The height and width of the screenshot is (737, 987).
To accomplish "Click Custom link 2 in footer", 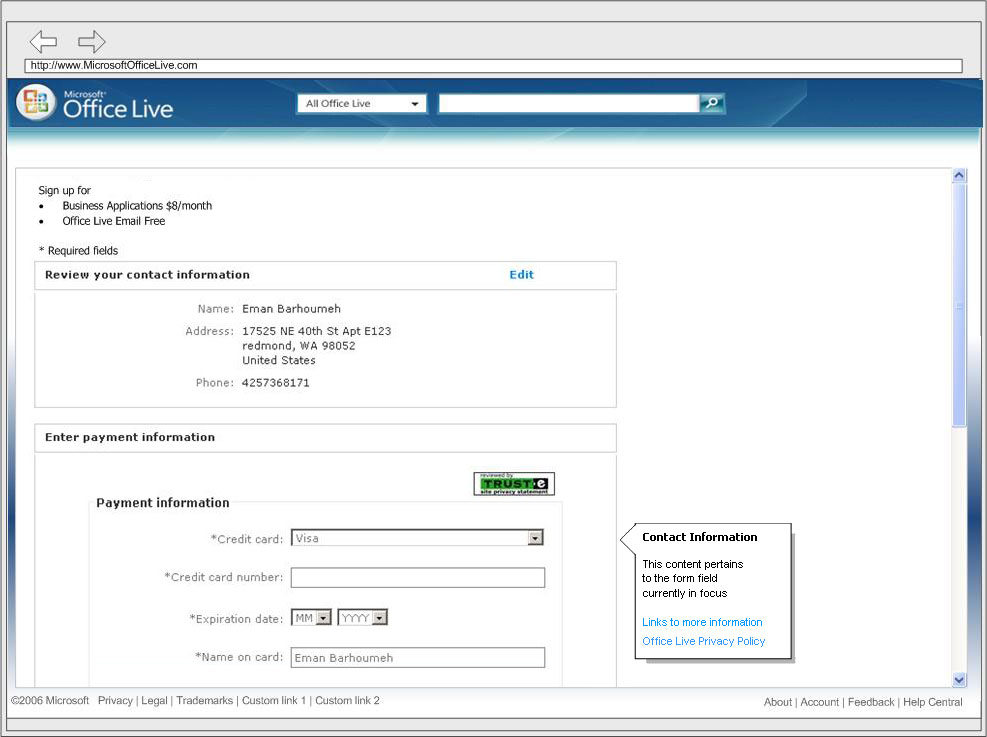I will tap(347, 700).
